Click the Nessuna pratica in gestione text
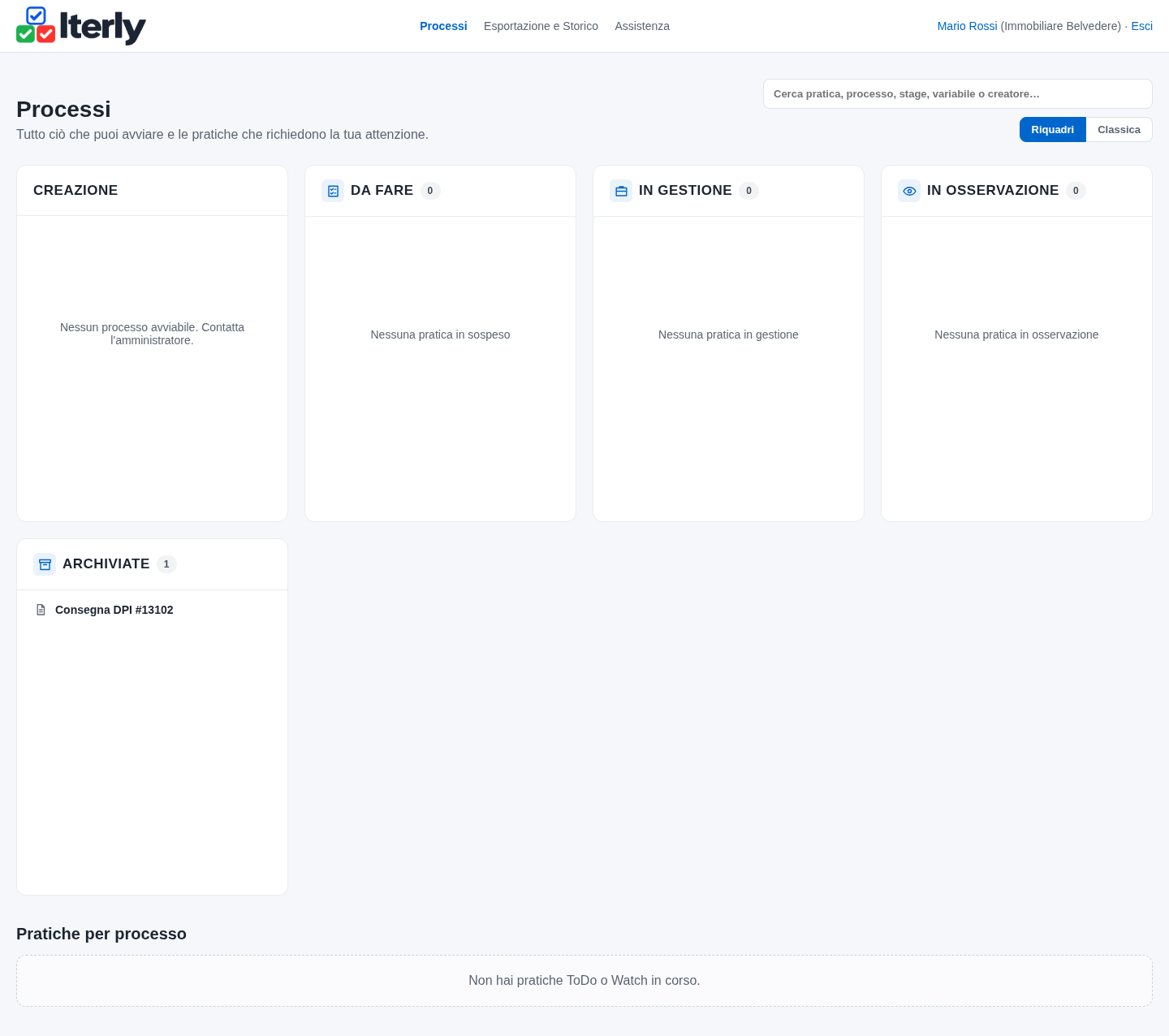Screen dimensions: 1169x1036 click(x=728, y=335)
